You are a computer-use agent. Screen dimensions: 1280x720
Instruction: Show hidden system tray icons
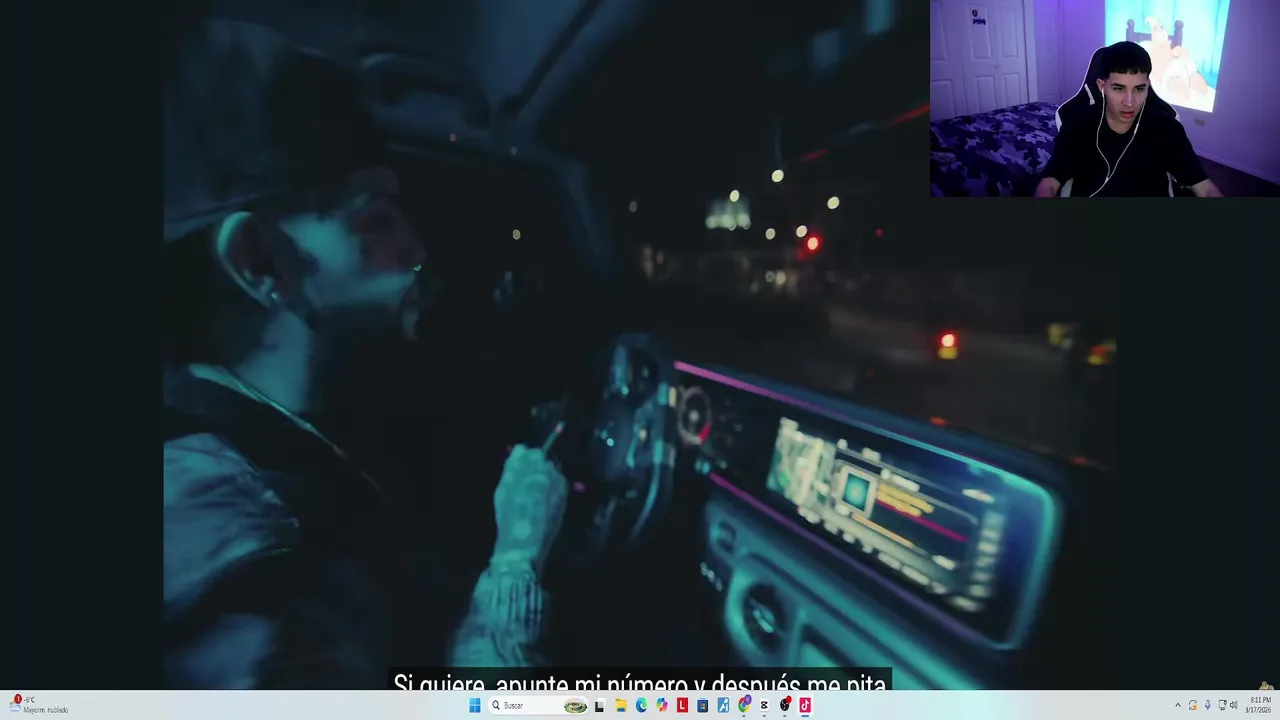tap(1178, 705)
